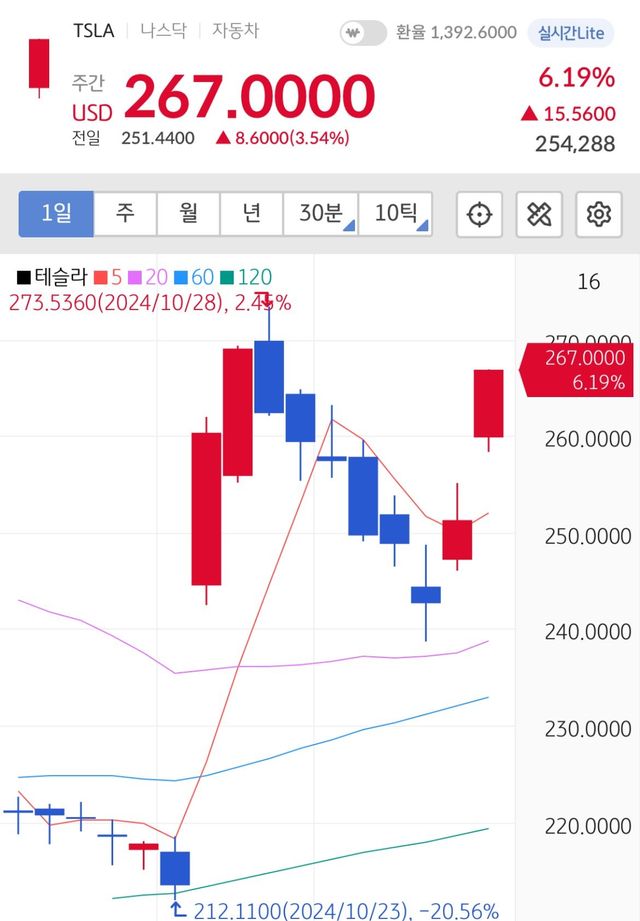Open the chart settings gear
640x921 pixels.
598,214
